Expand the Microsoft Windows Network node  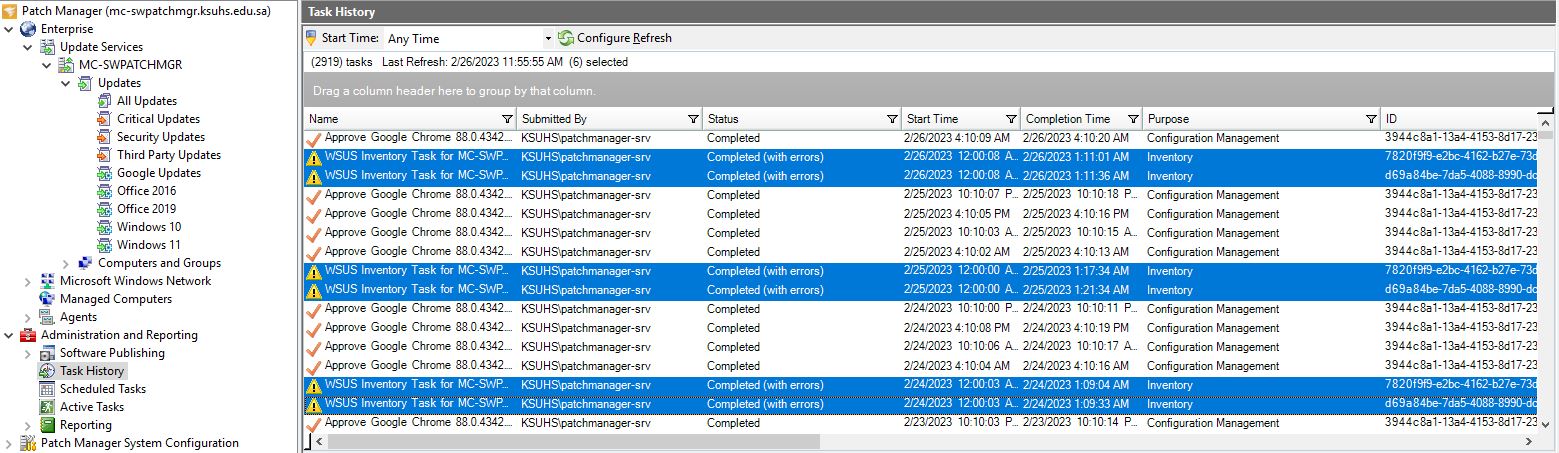(28, 281)
